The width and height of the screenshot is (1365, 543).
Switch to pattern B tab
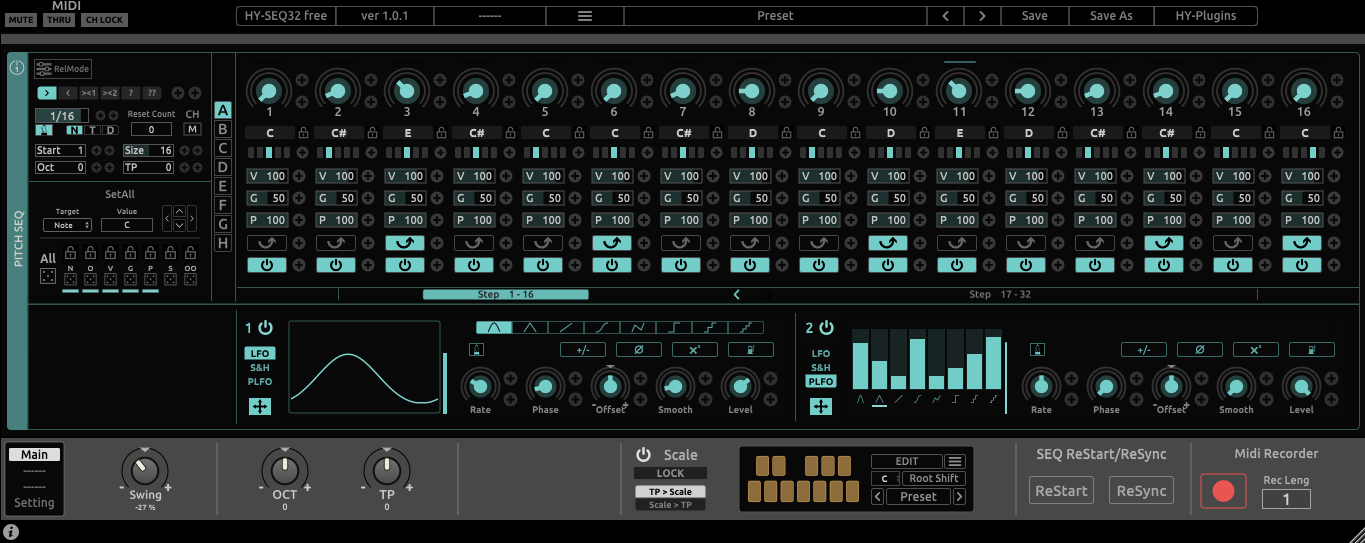click(x=223, y=129)
